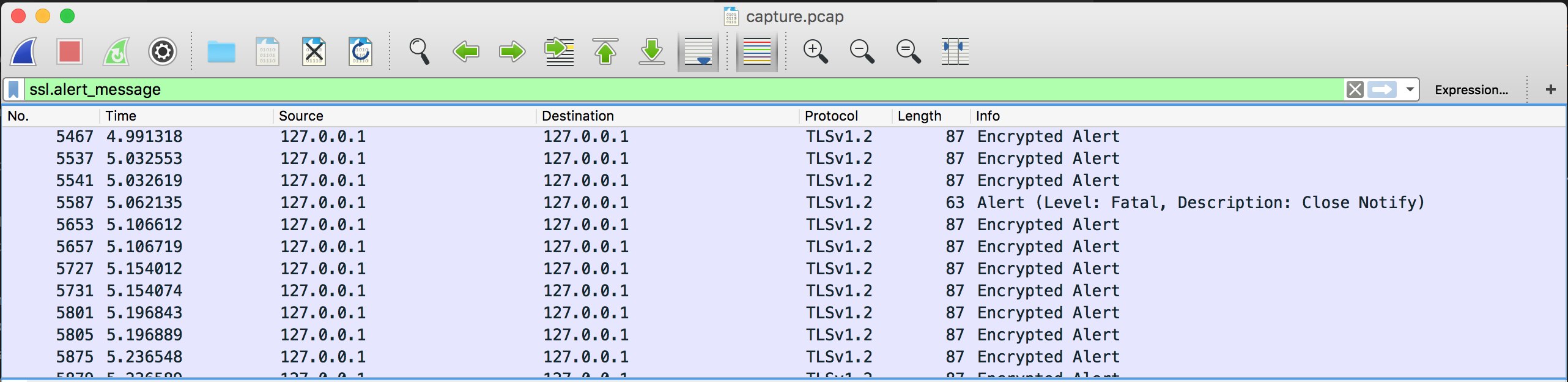Image resolution: width=1568 pixels, height=382 pixels.
Task: Sort packet list by Protocol column
Action: coord(830,116)
